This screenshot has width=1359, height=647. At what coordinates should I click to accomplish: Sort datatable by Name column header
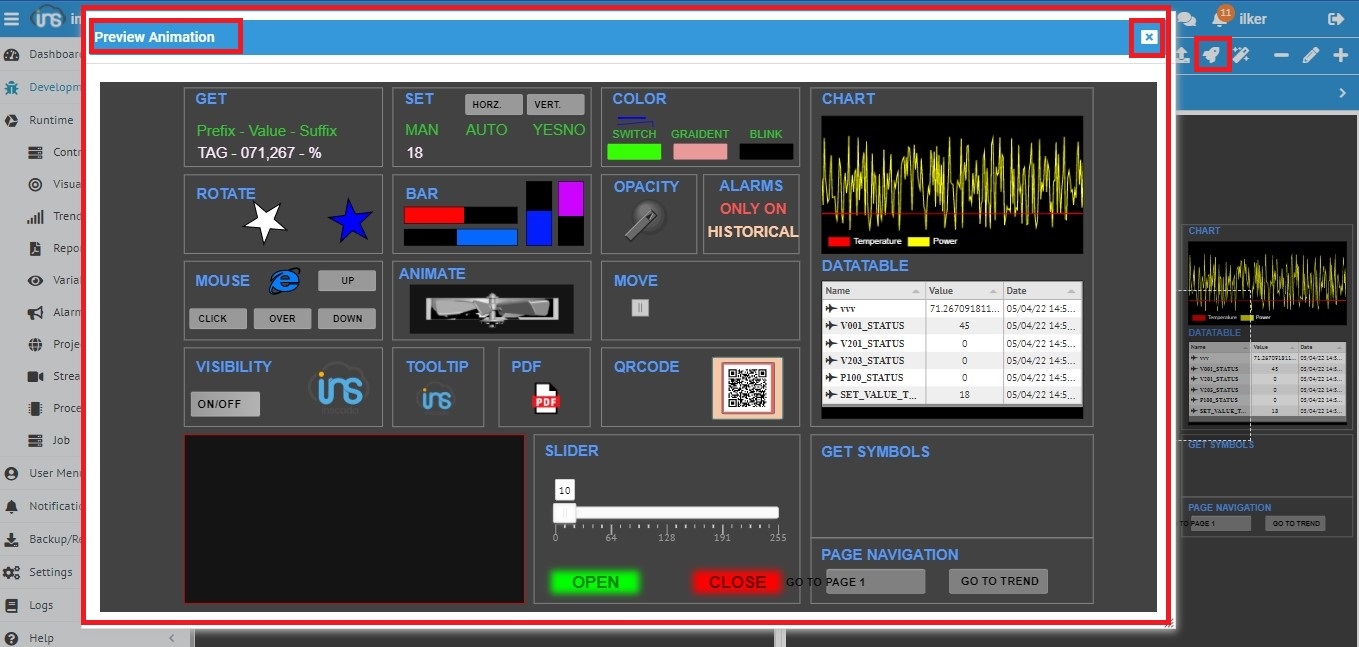click(x=872, y=291)
